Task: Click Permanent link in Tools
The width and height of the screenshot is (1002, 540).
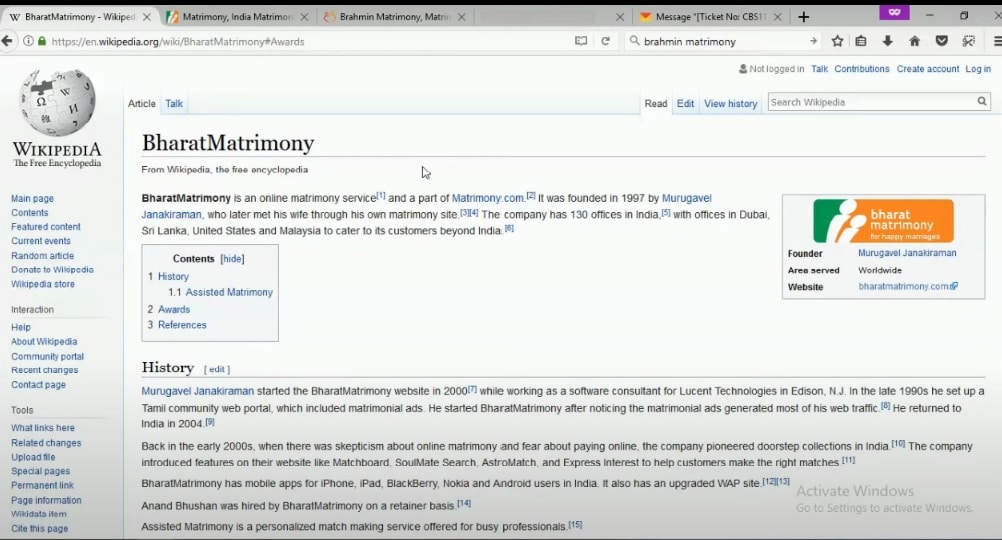Action: (x=42, y=486)
